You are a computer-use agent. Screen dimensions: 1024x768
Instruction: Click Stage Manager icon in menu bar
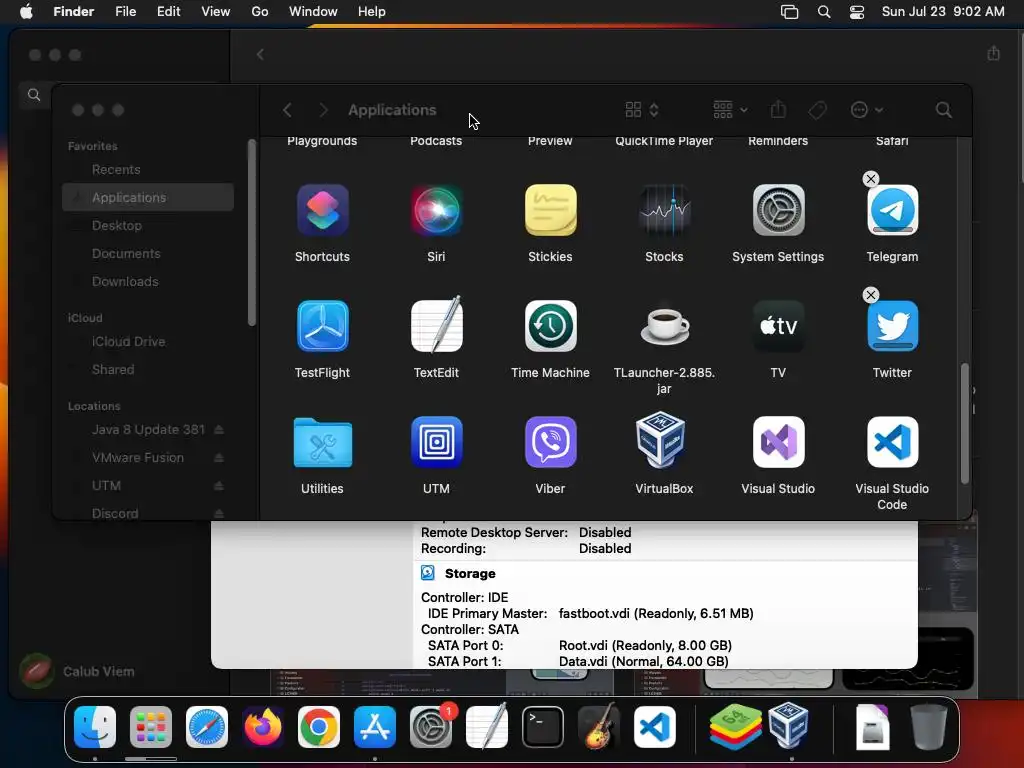tap(790, 12)
